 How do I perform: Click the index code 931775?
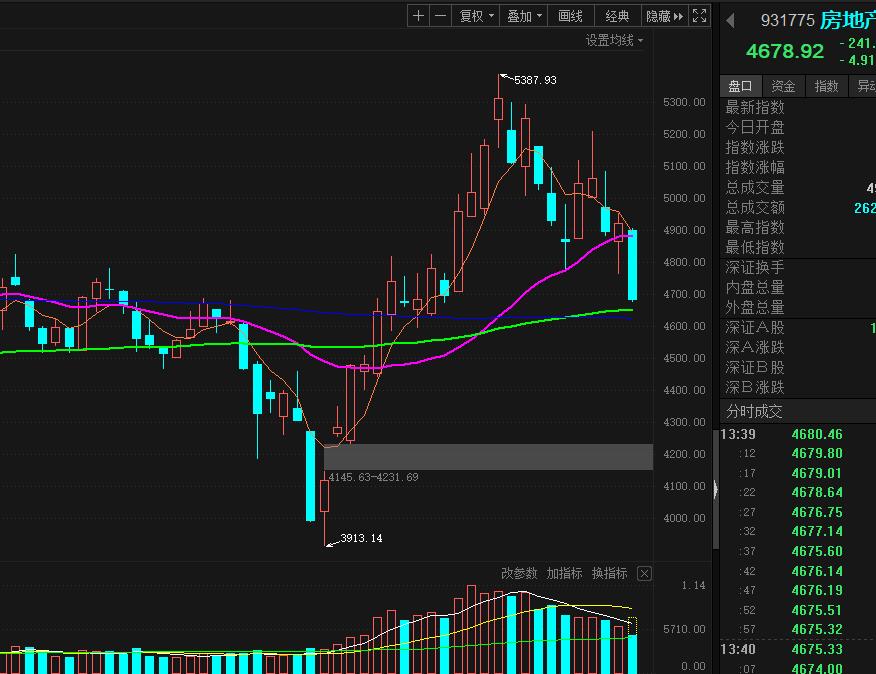click(x=788, y=21)
